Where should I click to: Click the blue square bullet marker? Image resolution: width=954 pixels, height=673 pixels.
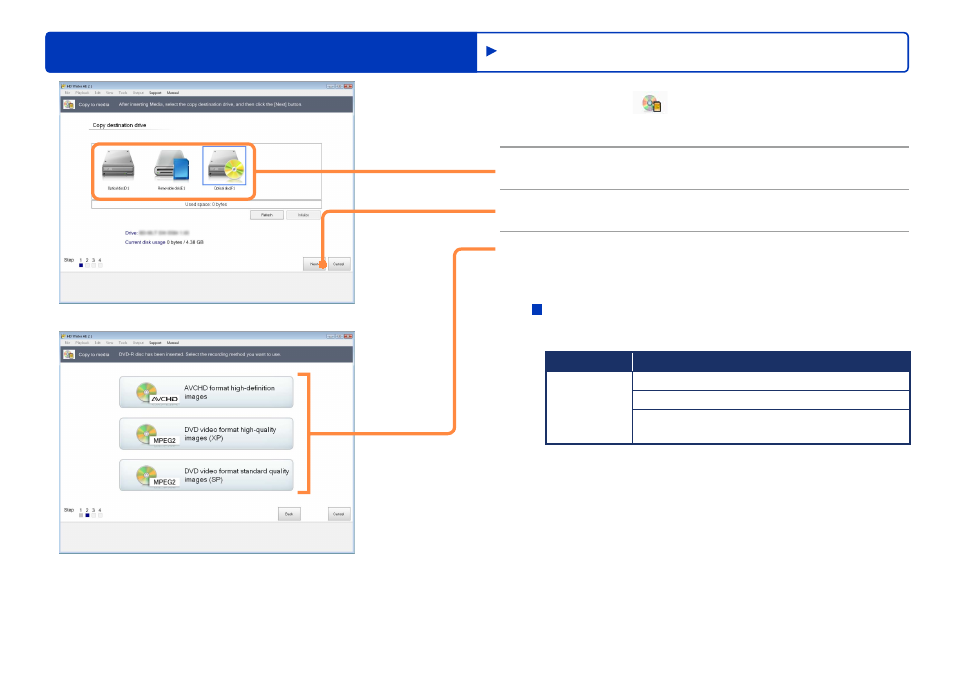(537, 310)
